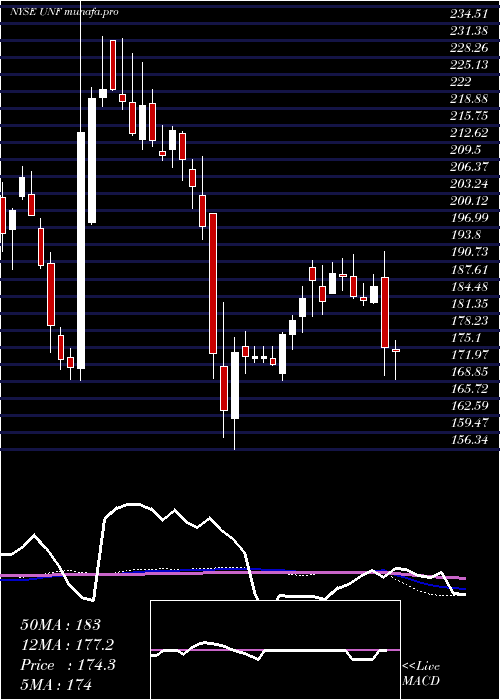The width and height of the screenshot is (500, 700).
Task: Click the 225.13 price axis label
Action: pyautogui.click(x=468, y=65)
